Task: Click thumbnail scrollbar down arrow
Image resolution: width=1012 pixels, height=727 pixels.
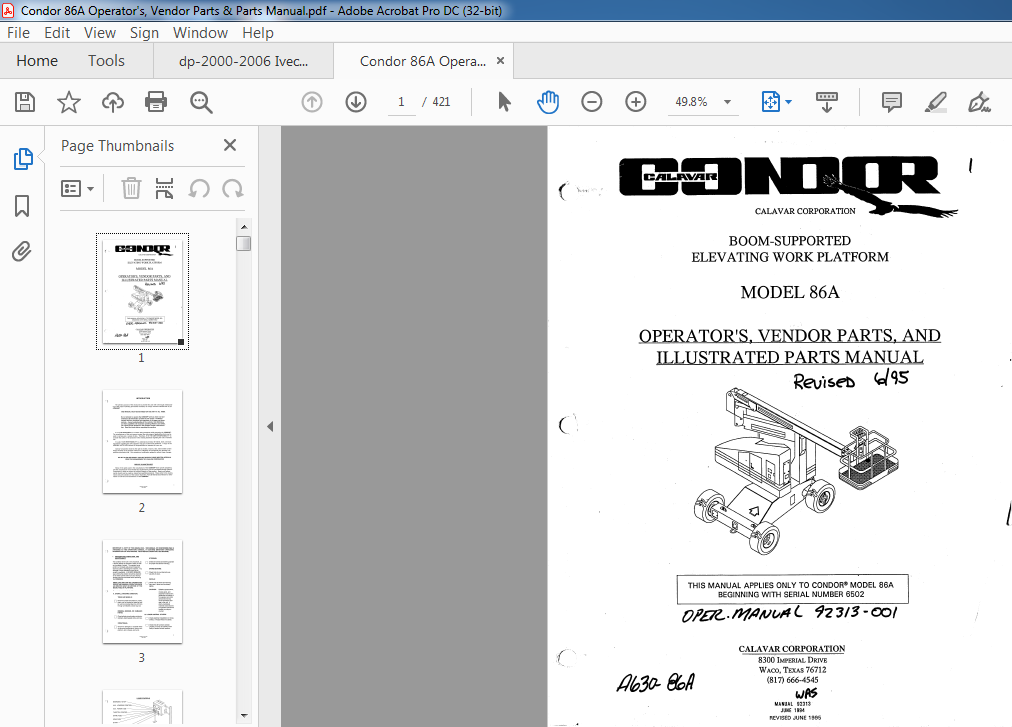Action: click(x=243, y=715)
